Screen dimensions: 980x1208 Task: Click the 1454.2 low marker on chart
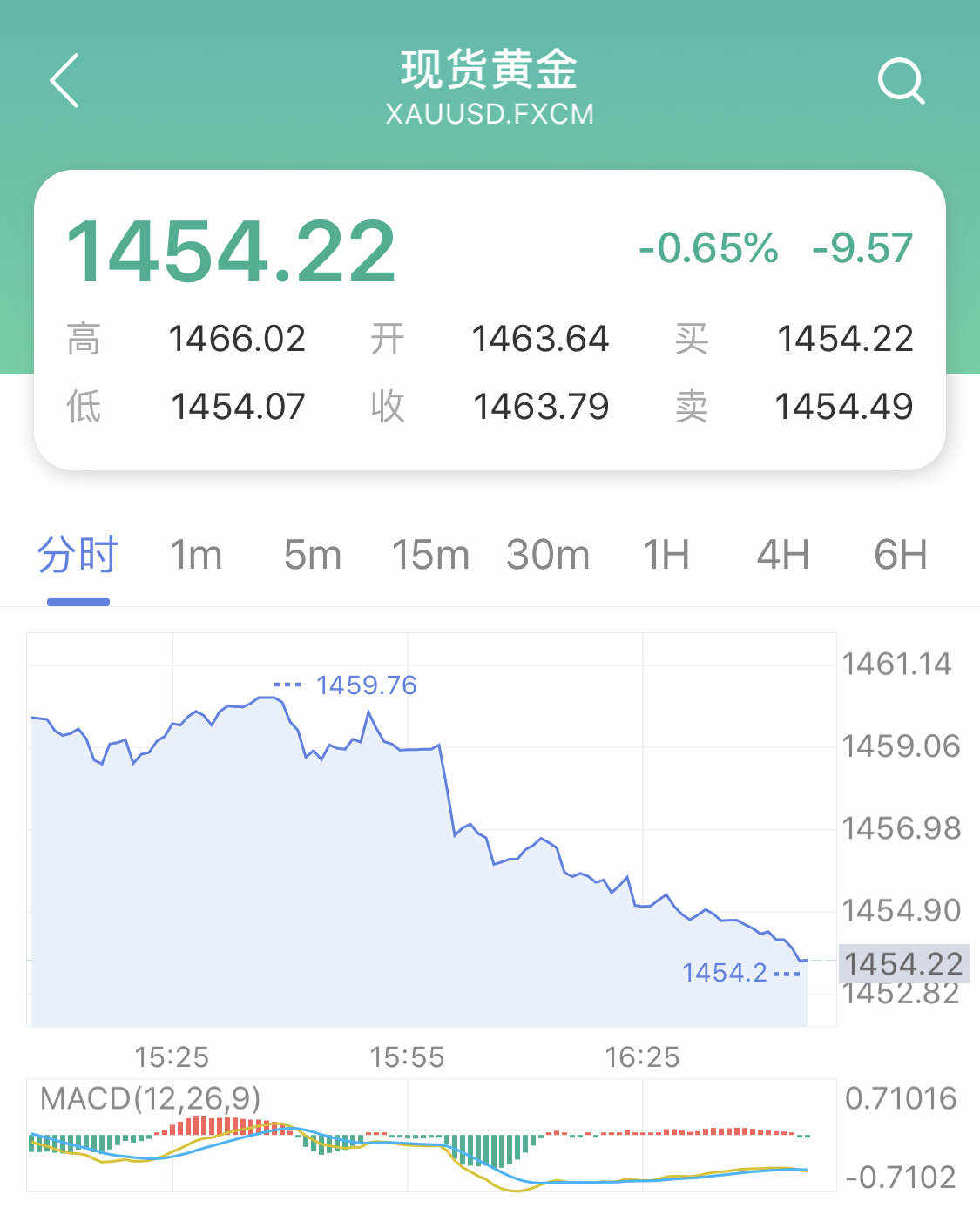[724, 972]
